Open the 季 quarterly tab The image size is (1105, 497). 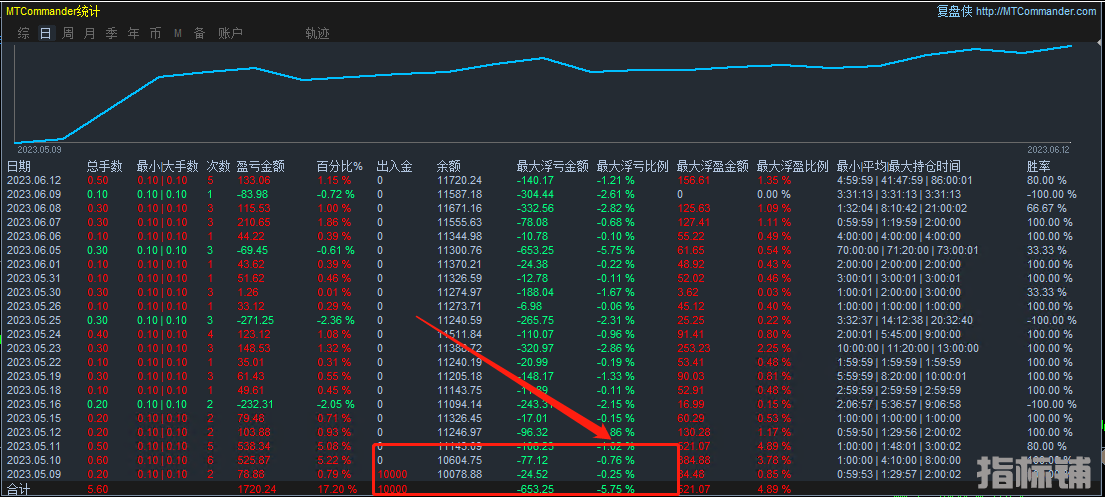[111, 33]
